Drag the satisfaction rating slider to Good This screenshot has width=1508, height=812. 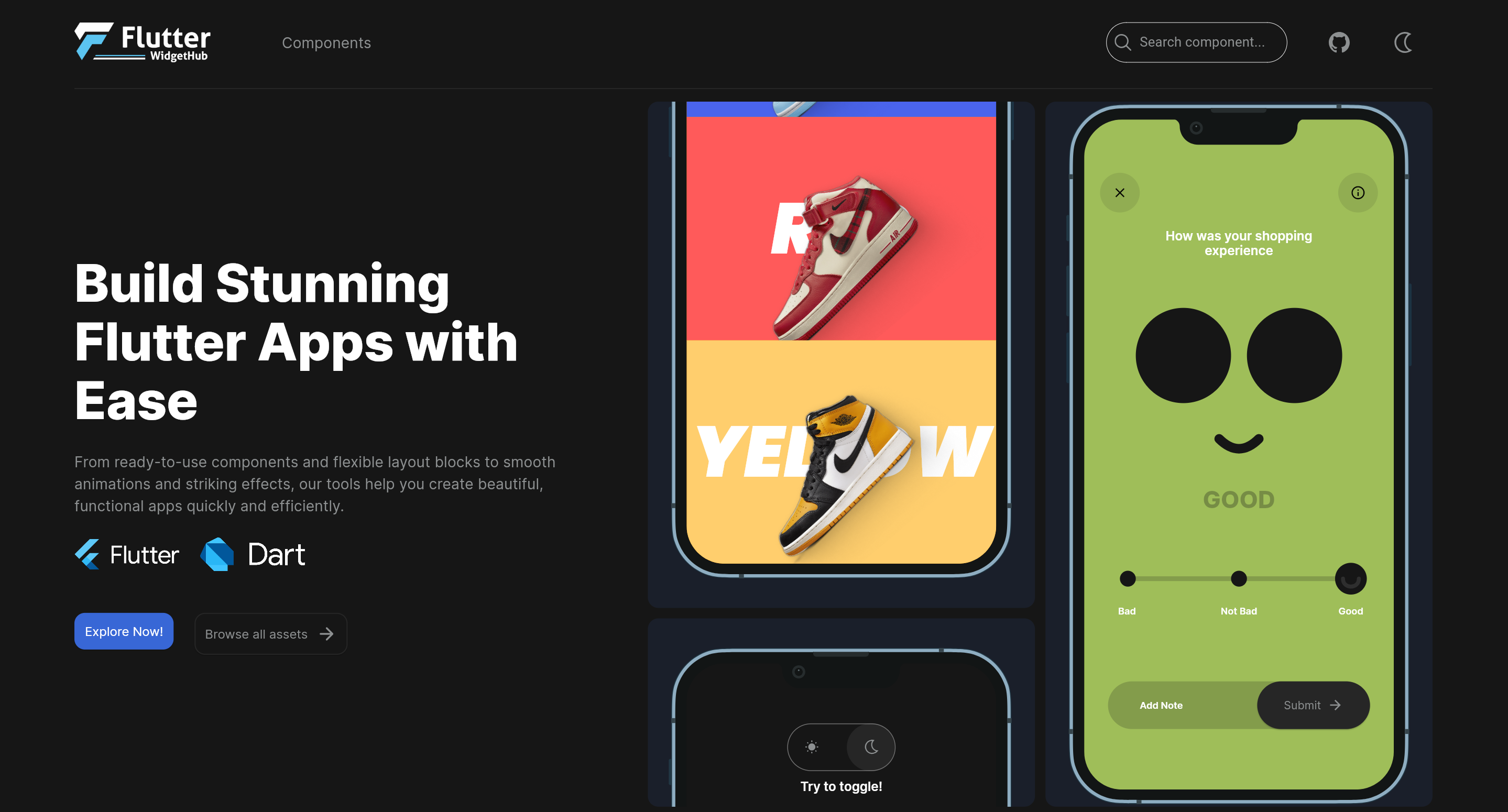[x=1351, y=579]
